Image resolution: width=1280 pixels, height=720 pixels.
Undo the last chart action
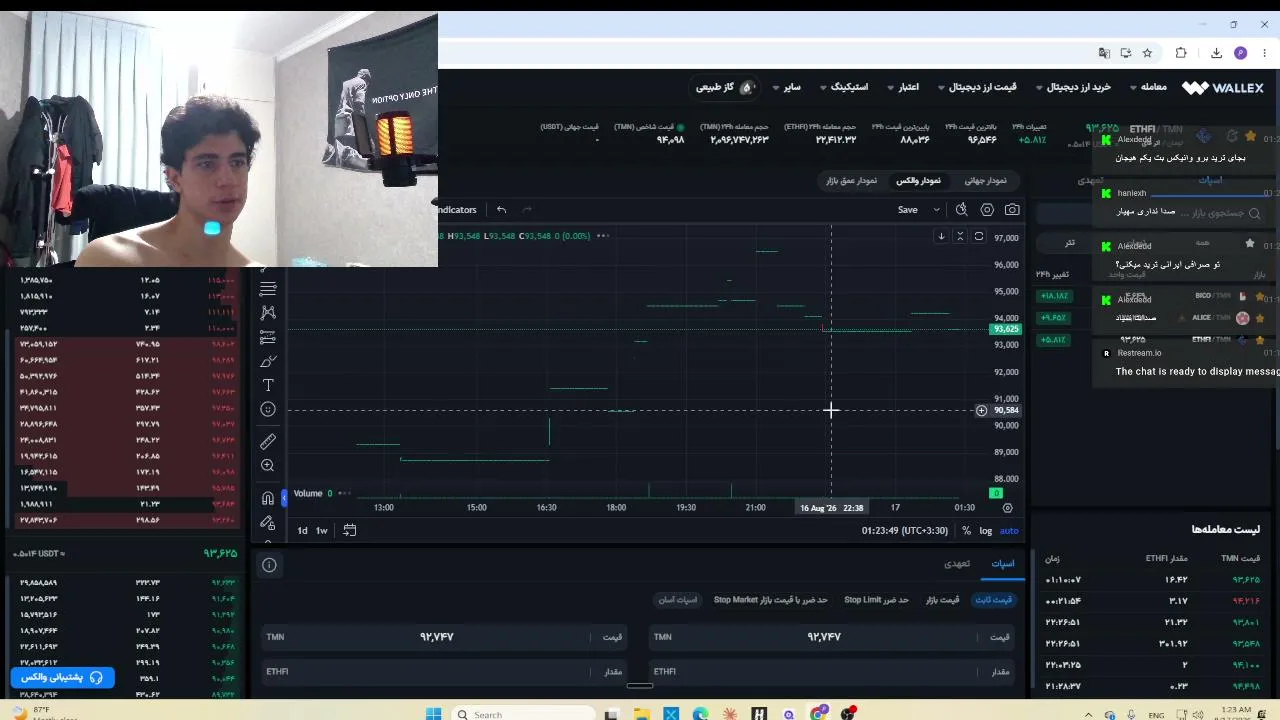(501, 210)
